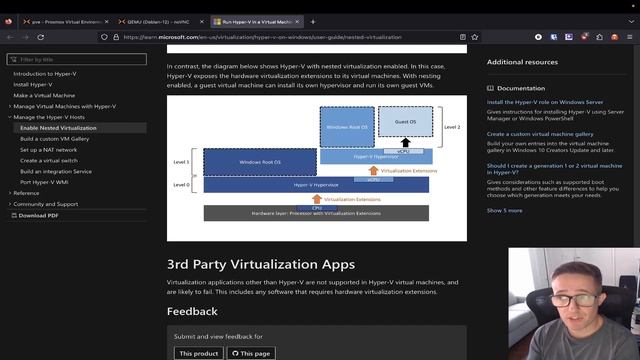Close the Run Hyper-V tab
The width and height of the screenshot is (640, 360).
(x=297, y=22)
